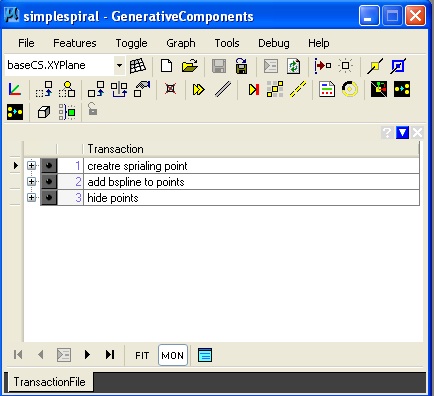This screenshot has height=396, width=434.
Task: Click the yellow circle above dotted squares icon
Action: [67, 89]
